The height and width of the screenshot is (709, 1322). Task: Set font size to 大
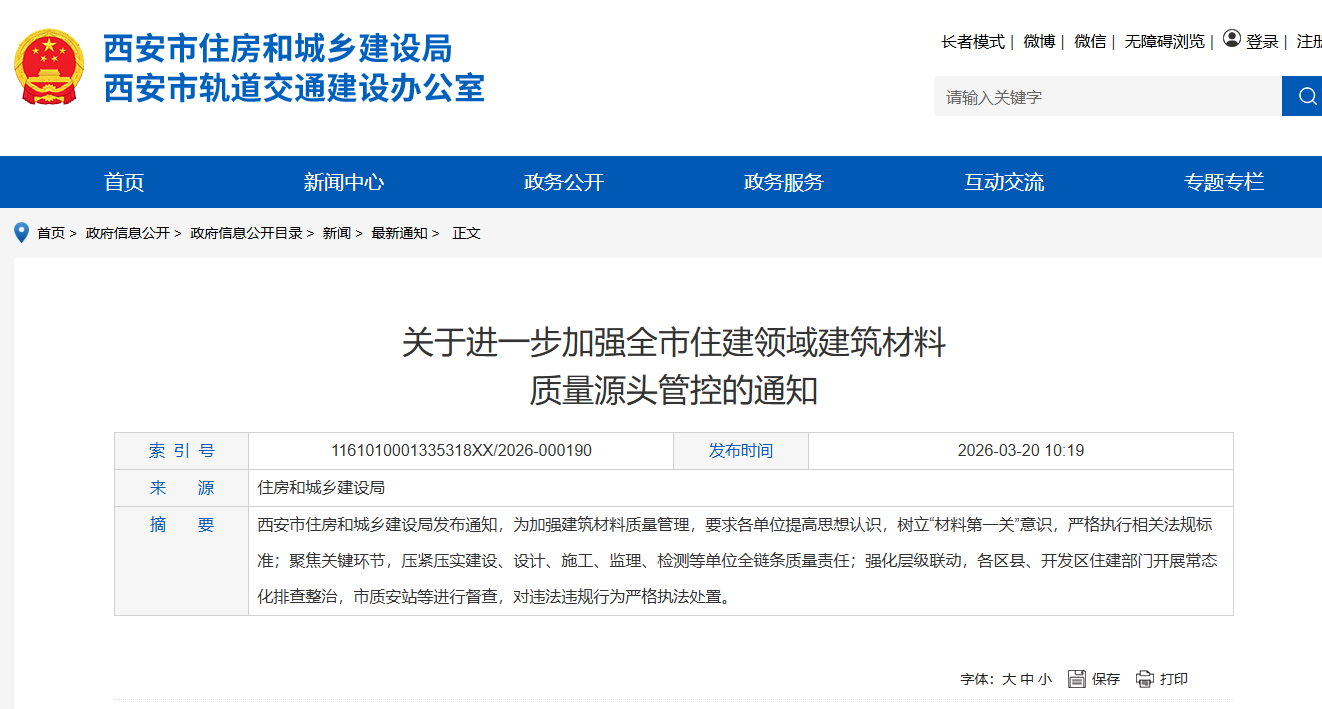(1009, 679)
